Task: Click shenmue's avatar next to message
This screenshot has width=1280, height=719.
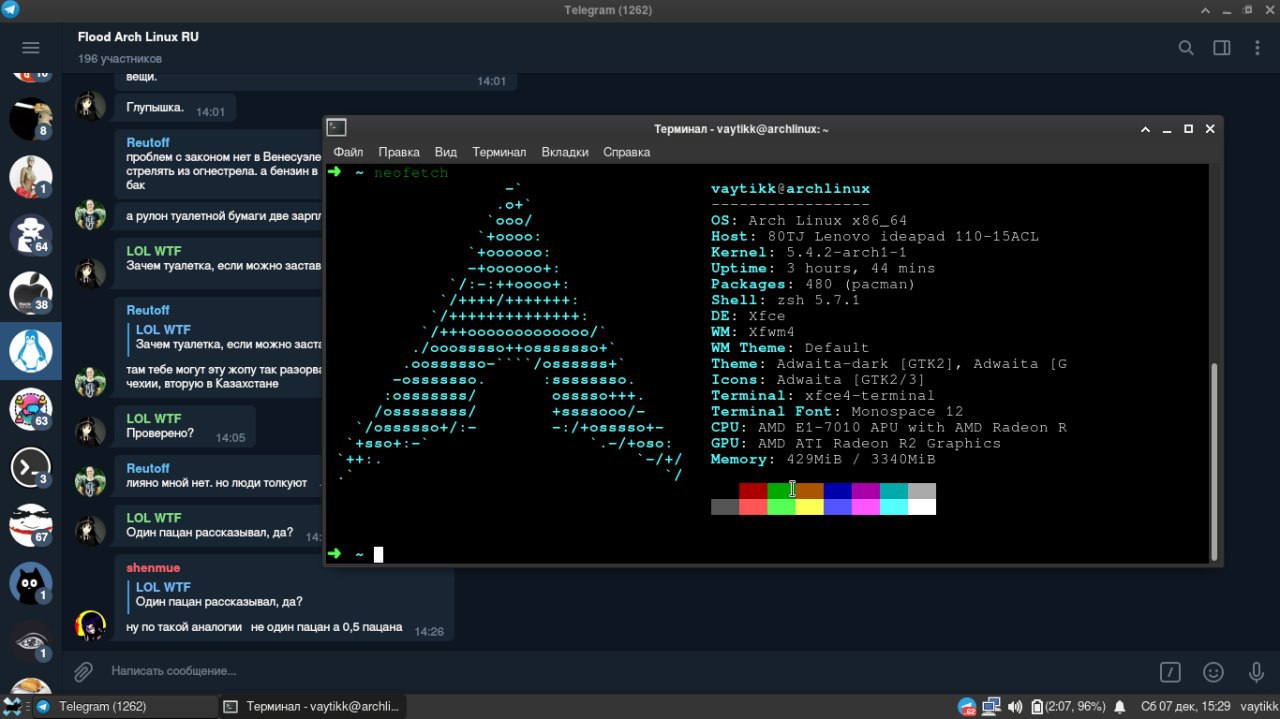Action: coord(90,626)
